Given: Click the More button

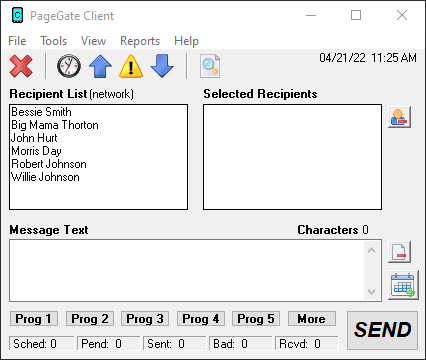Looking at the screenshot, I should click(x=312, y=319).
